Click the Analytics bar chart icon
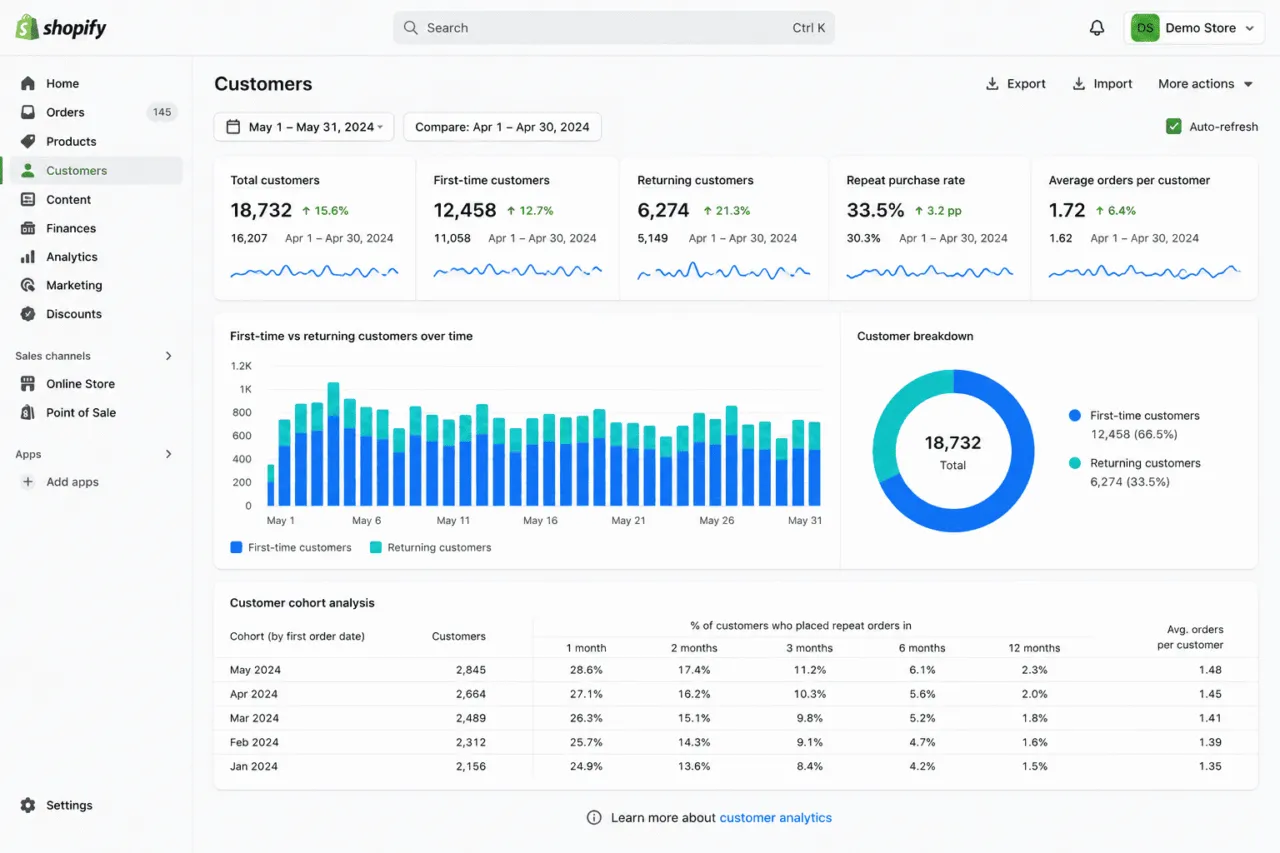 pyautogui.click(x=28, y=257)
